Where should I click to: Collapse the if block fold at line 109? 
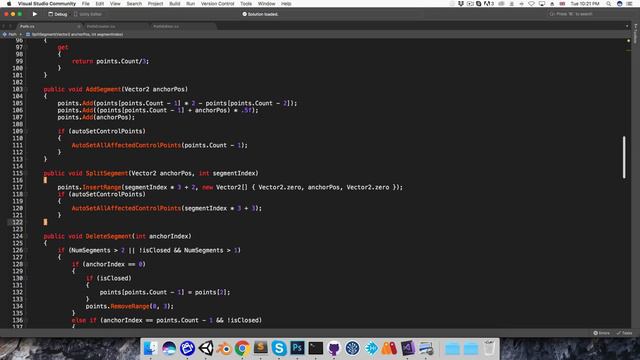coord(27,131)
